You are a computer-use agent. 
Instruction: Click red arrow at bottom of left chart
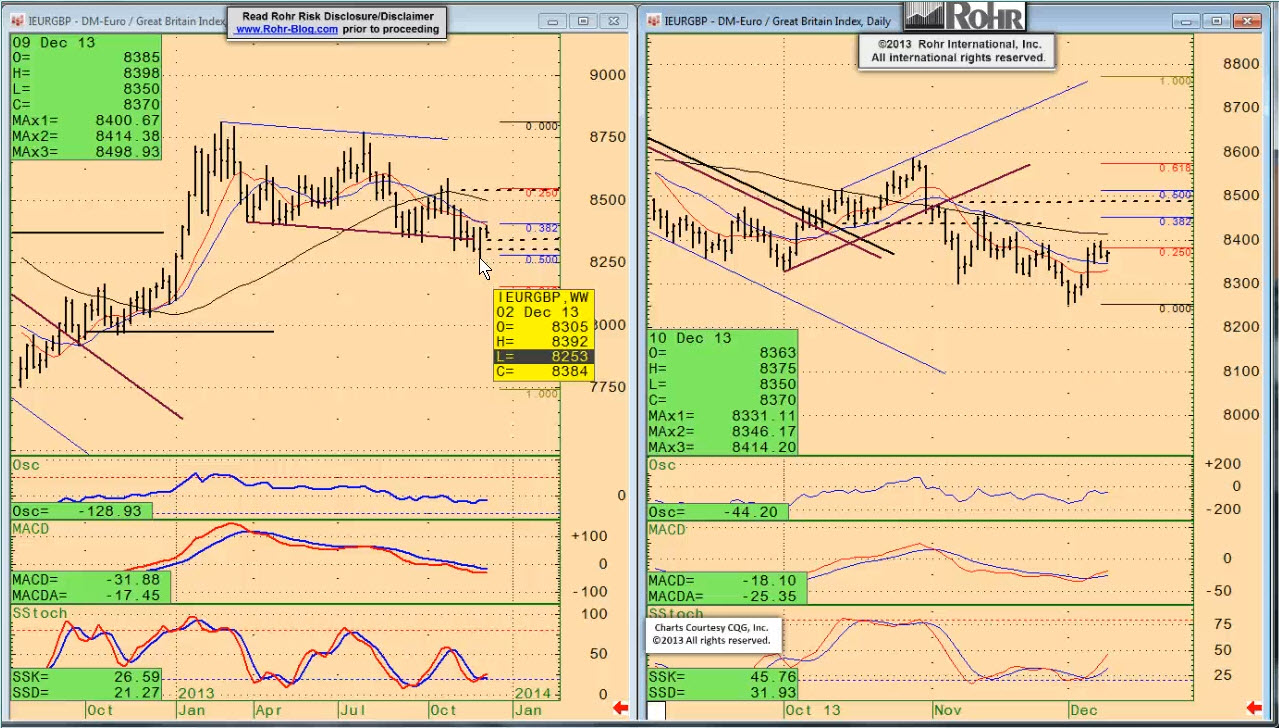(x=620, y=709)
